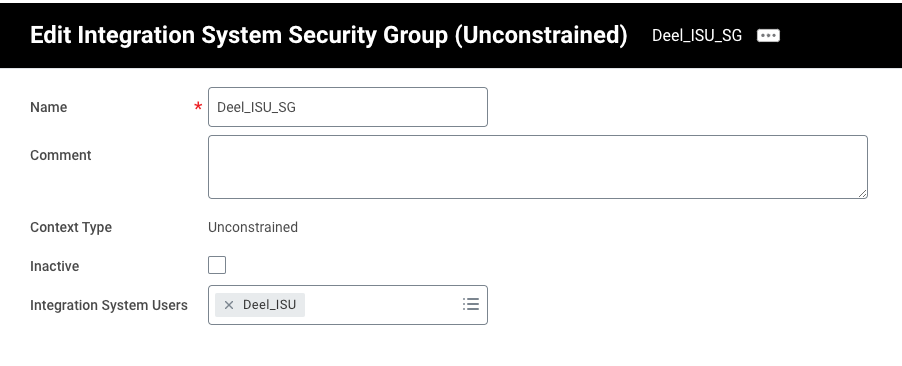Select the Unconstrained context type value

253,227
